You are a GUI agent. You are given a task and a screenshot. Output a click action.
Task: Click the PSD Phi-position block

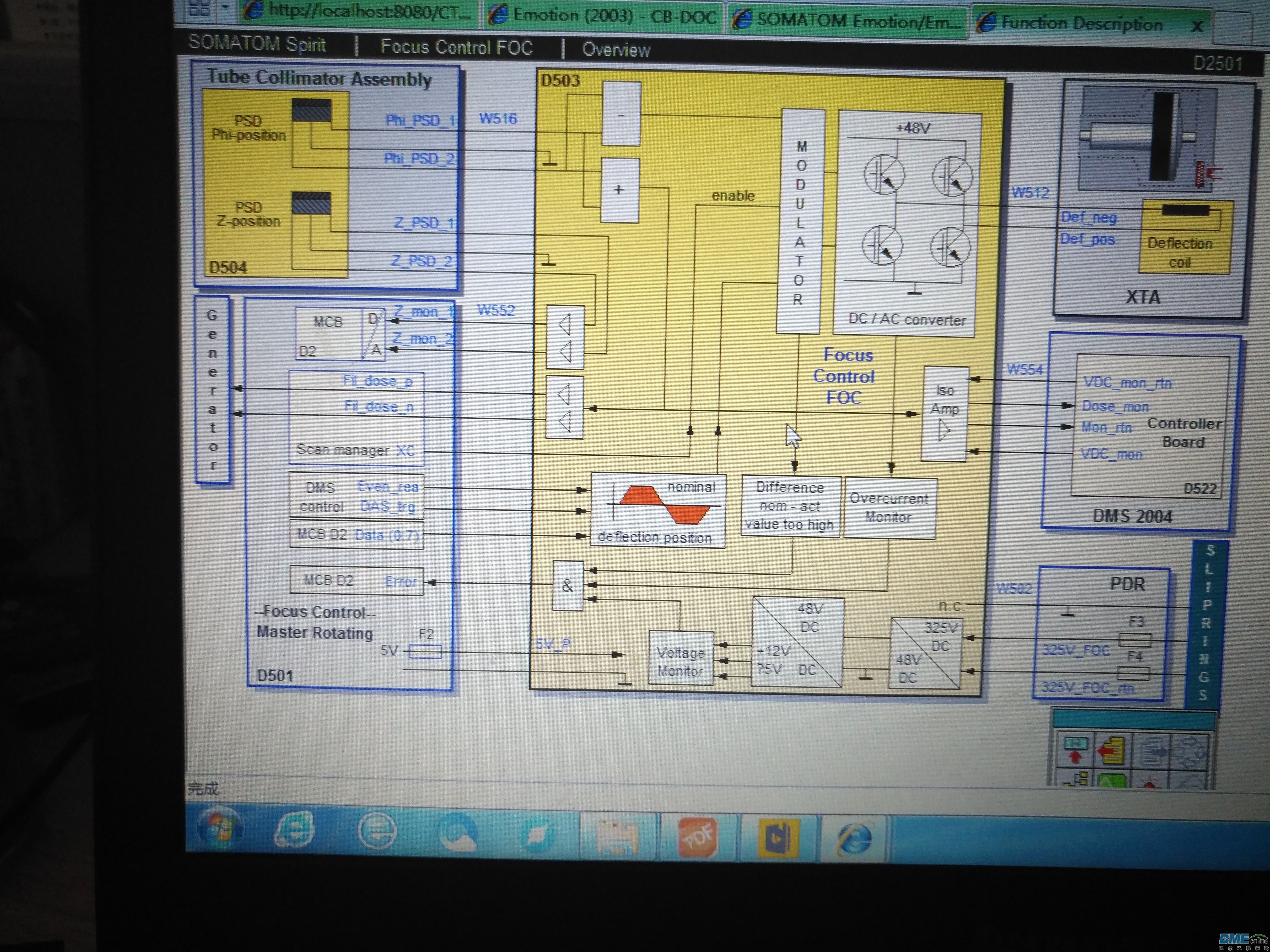point(249,128)
